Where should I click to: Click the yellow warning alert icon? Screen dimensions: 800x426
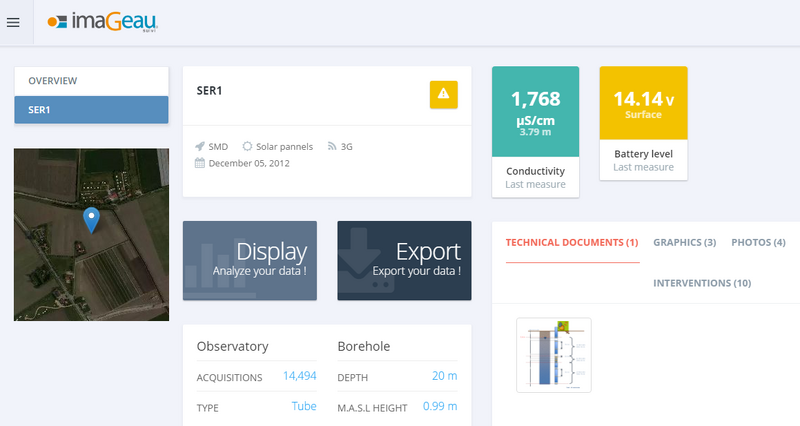point(444,94)
